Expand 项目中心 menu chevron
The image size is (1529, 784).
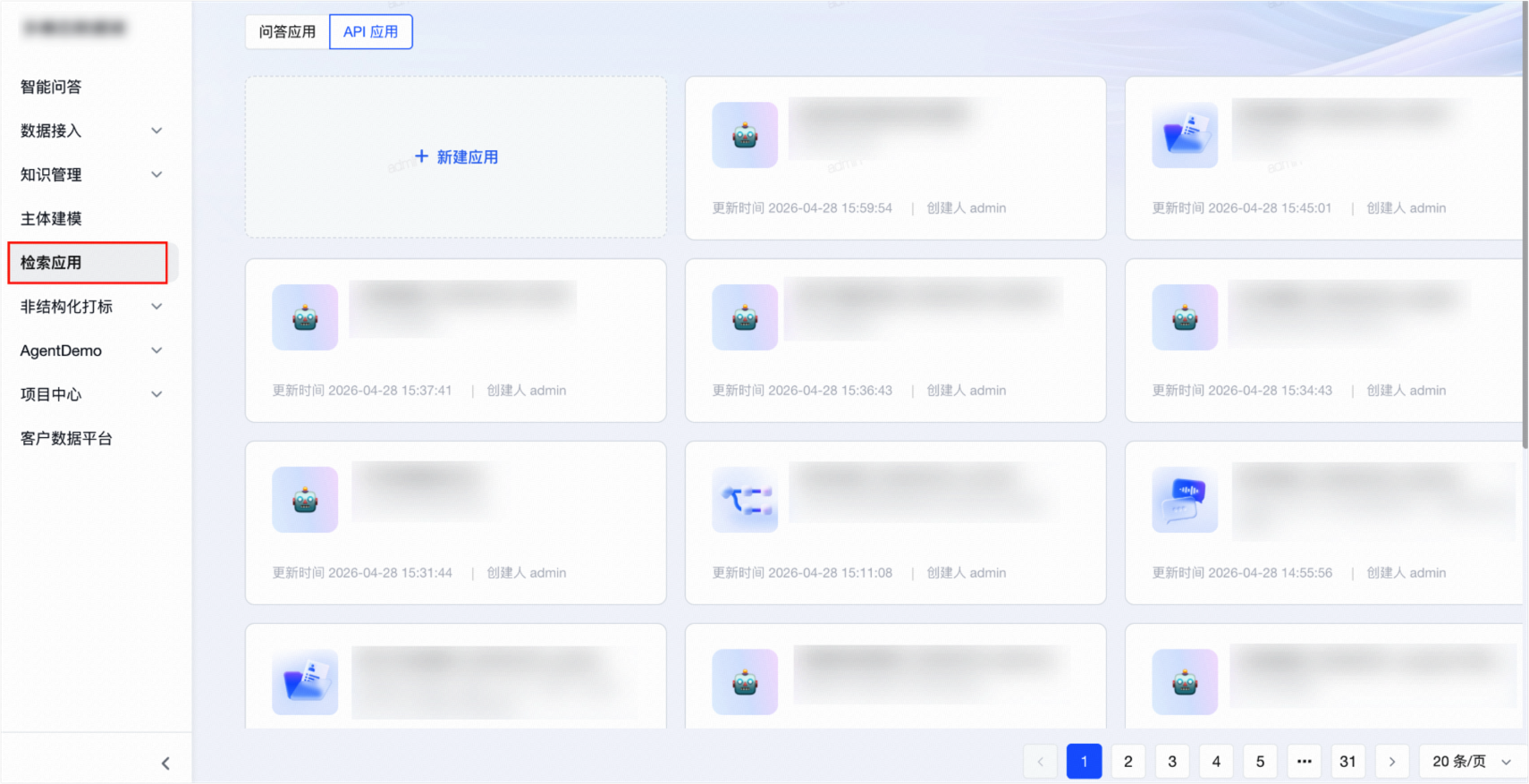156,394
